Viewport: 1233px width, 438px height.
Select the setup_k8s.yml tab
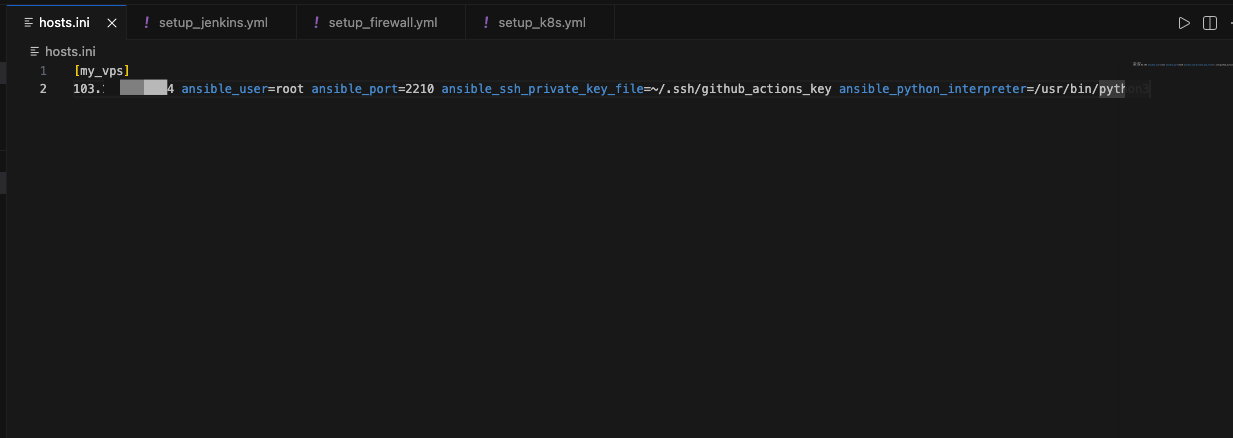pyautogui.click(x=541, y=23)
